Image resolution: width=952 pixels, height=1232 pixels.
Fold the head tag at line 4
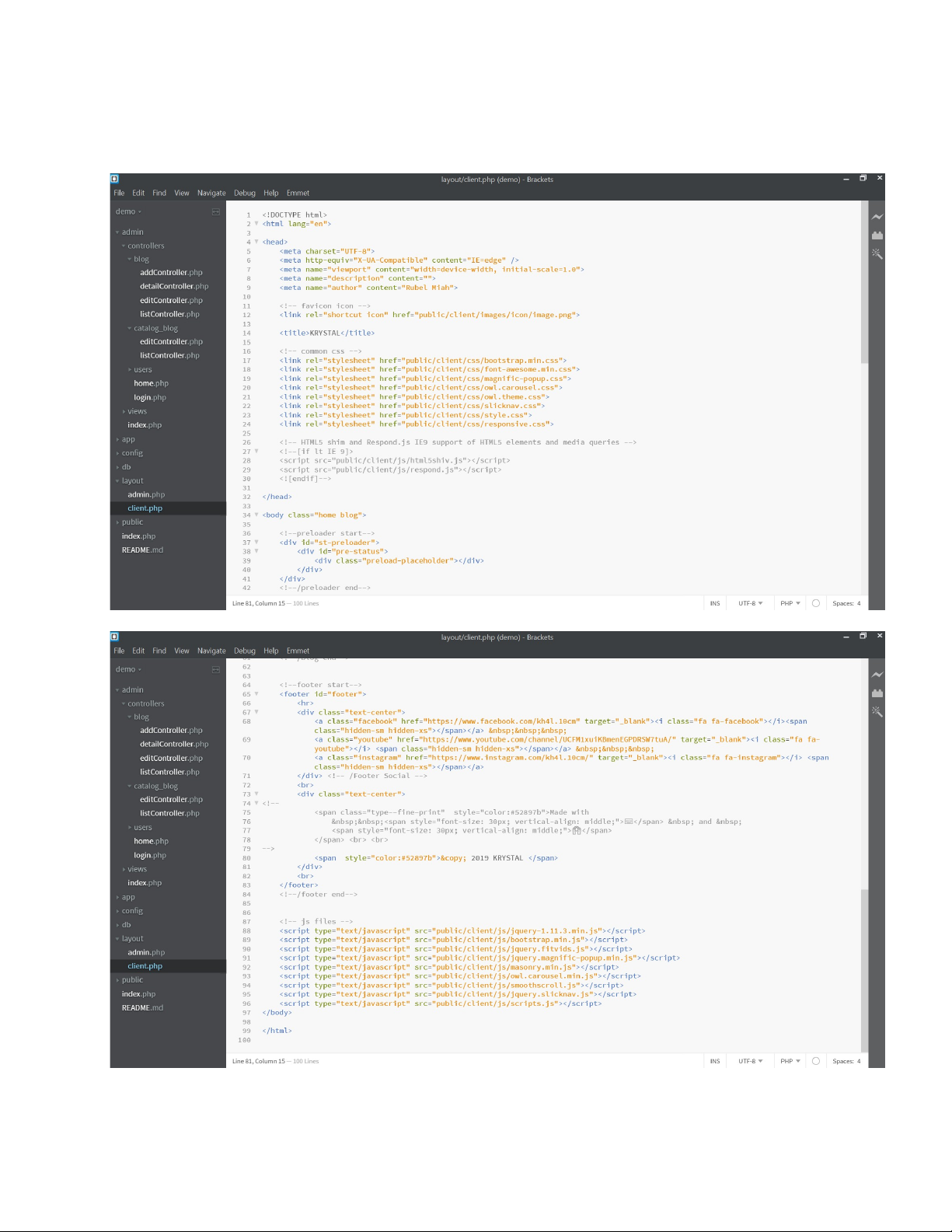pos(256,242)
